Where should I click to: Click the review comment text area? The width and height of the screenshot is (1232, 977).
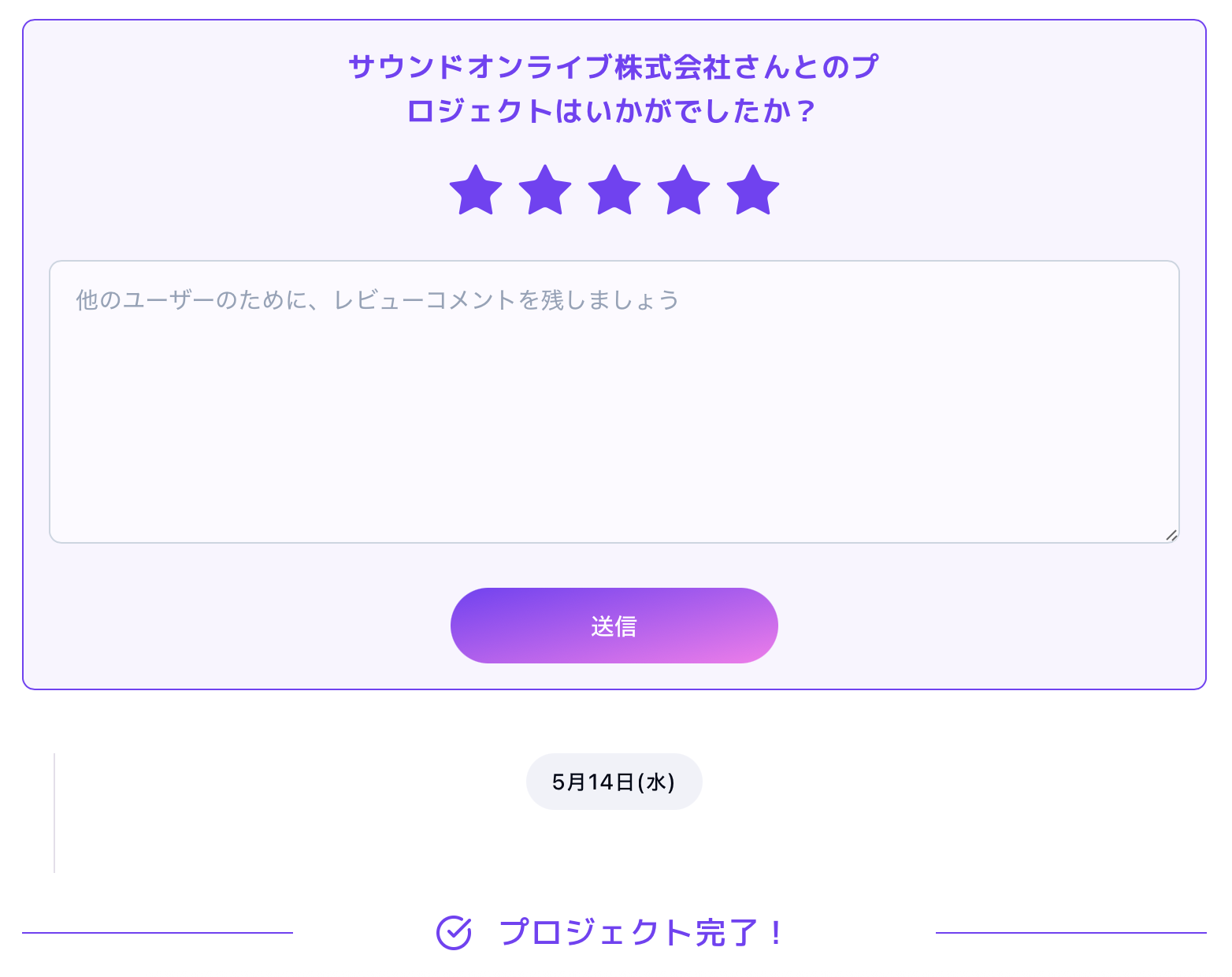(614, 402)
